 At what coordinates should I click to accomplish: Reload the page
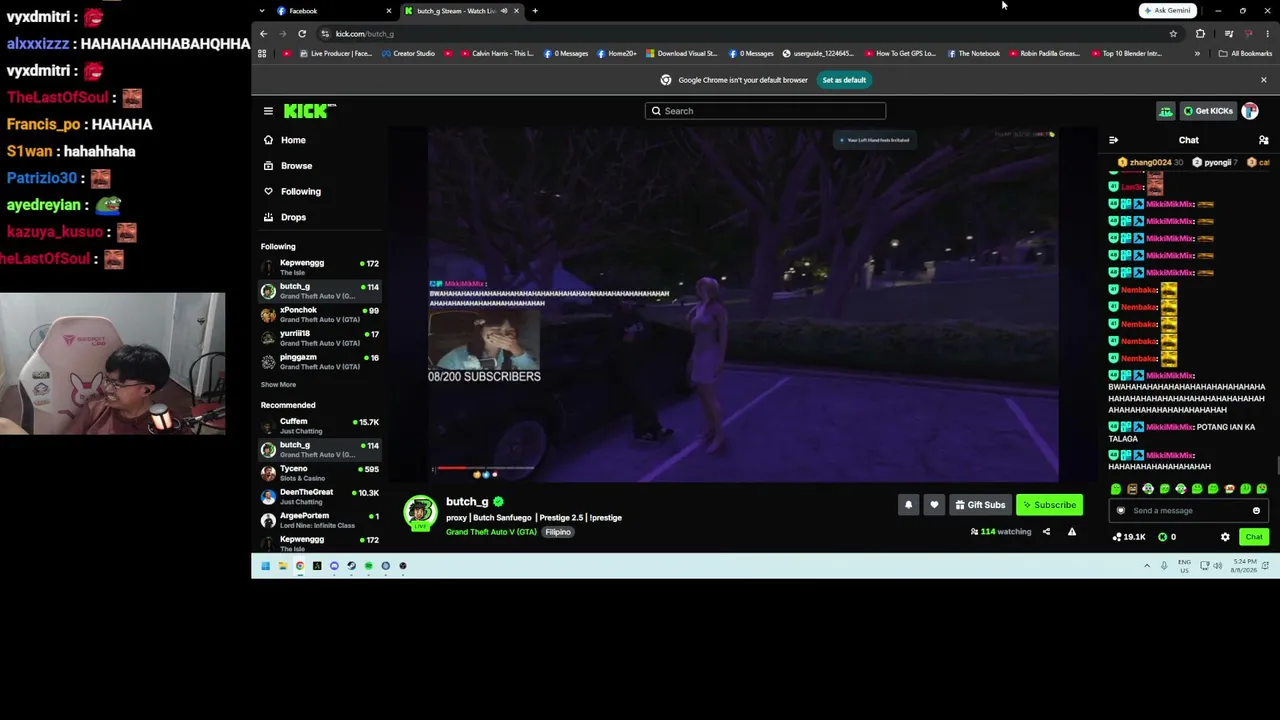click(302, 34)
